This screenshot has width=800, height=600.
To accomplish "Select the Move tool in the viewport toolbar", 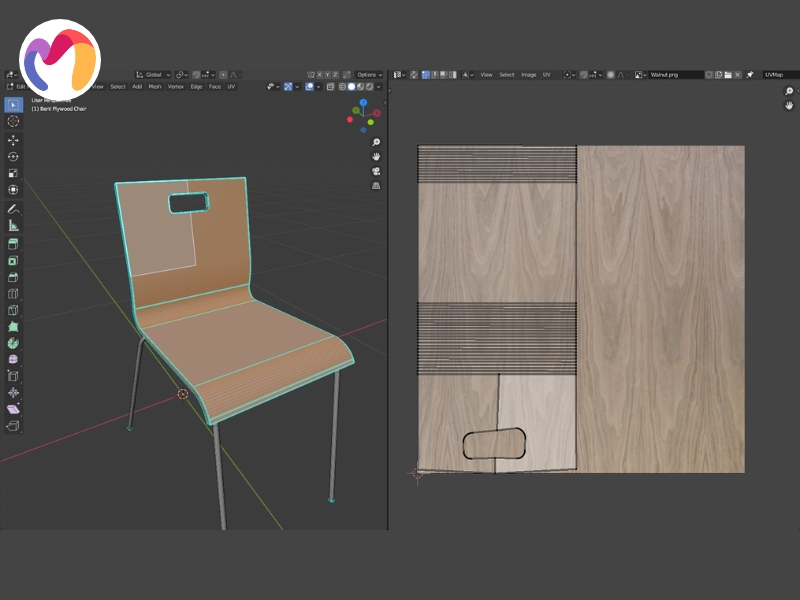I will tap(12, 139).
